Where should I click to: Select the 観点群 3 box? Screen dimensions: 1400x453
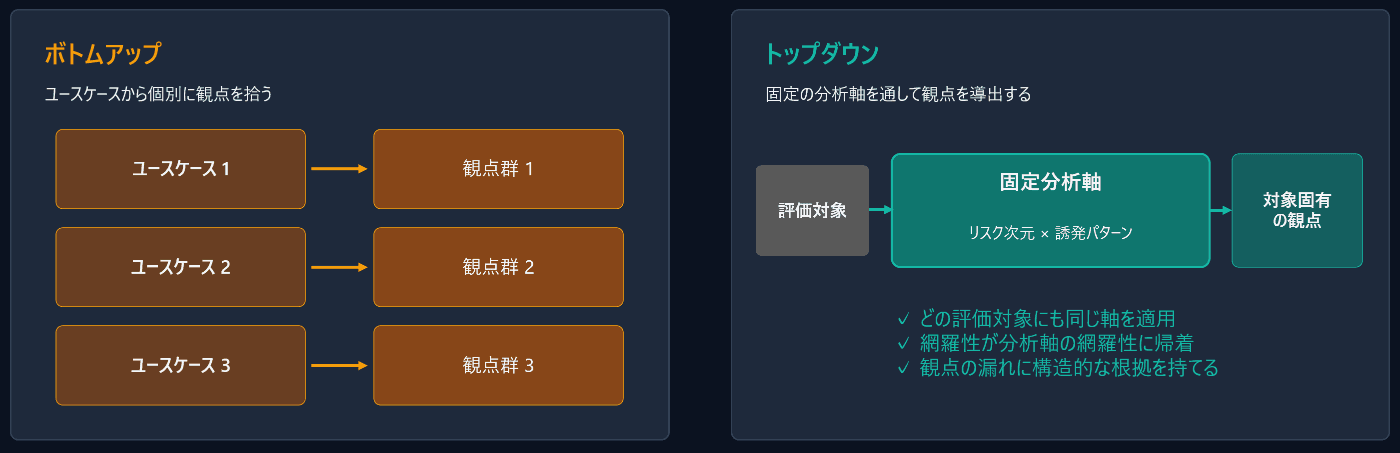[498, 365]
